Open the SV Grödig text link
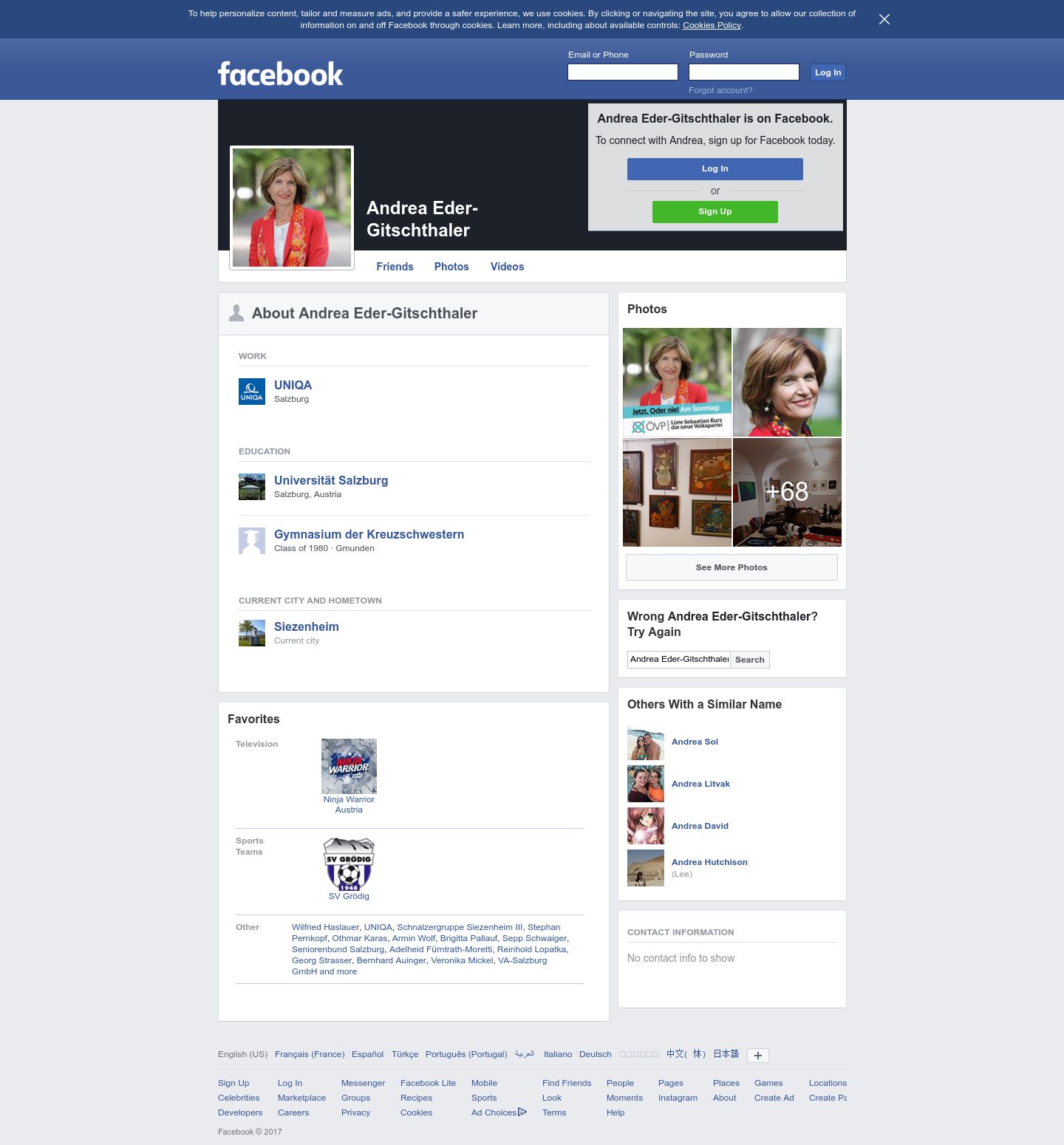Screen dimensions: 1064x1145 [349, 896]
